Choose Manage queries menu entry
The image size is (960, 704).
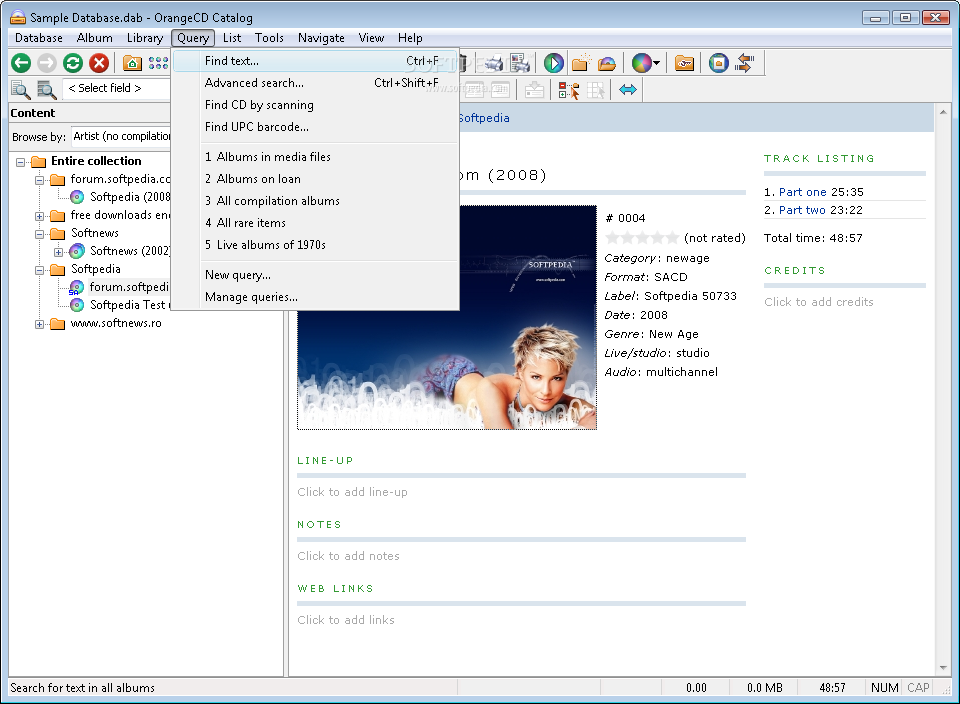[315, 297]
